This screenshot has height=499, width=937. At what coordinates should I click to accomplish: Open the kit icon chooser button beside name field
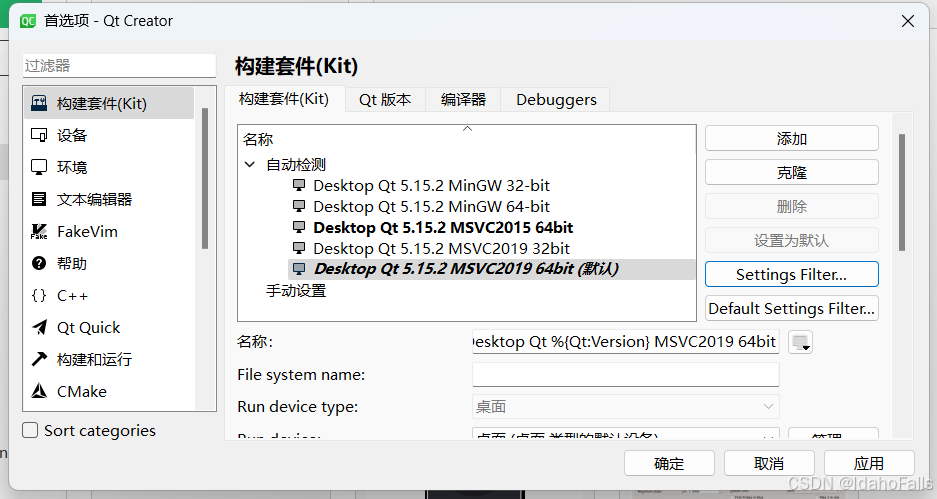[x=800, y=342]
